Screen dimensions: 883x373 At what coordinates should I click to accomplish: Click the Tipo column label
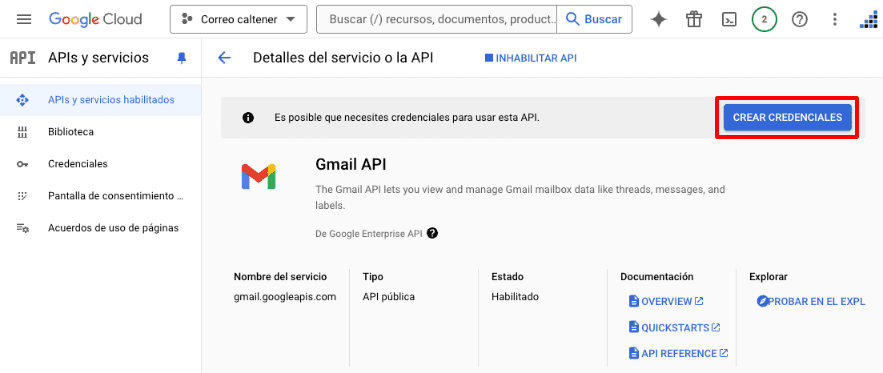pos(373,277)
